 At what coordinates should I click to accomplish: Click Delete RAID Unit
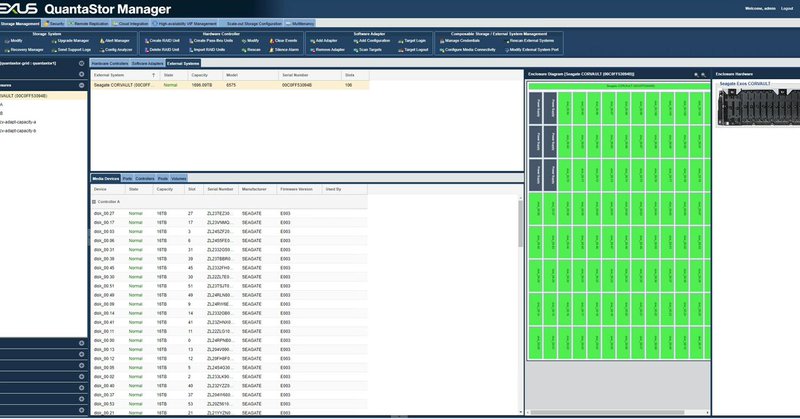(x=161, y=50)
